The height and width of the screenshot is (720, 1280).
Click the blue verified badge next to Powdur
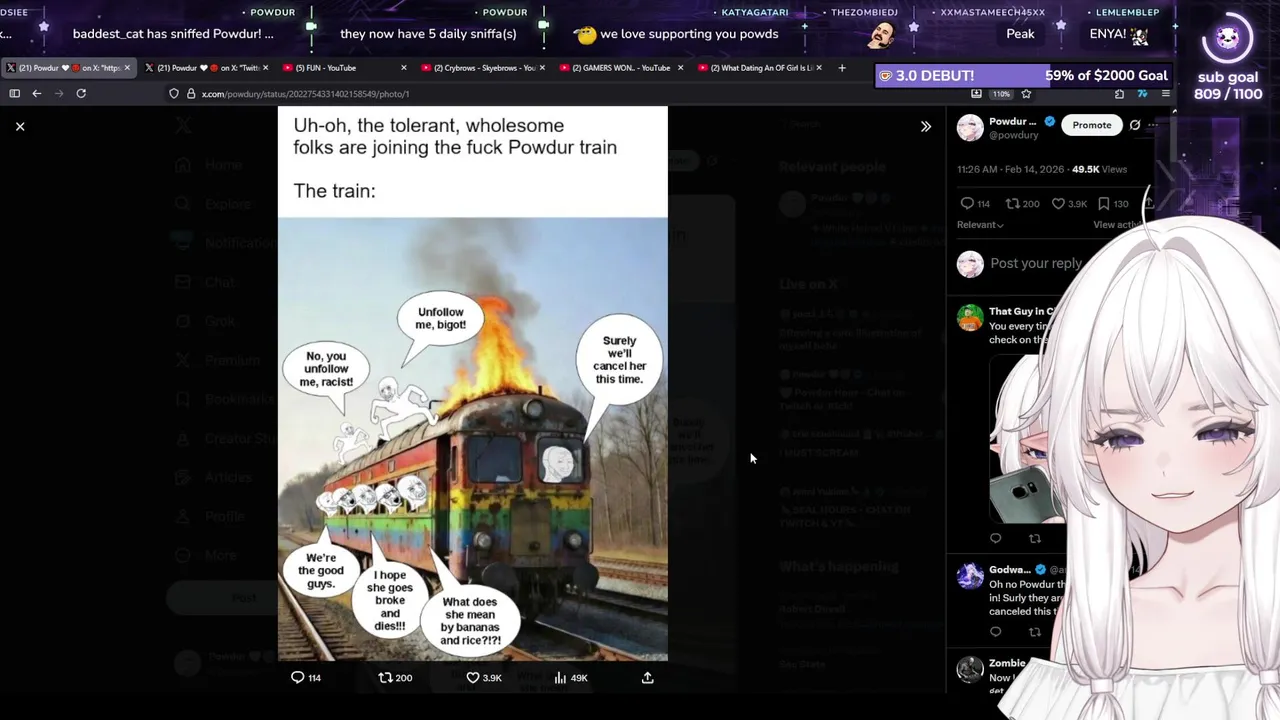(1050, 122)
